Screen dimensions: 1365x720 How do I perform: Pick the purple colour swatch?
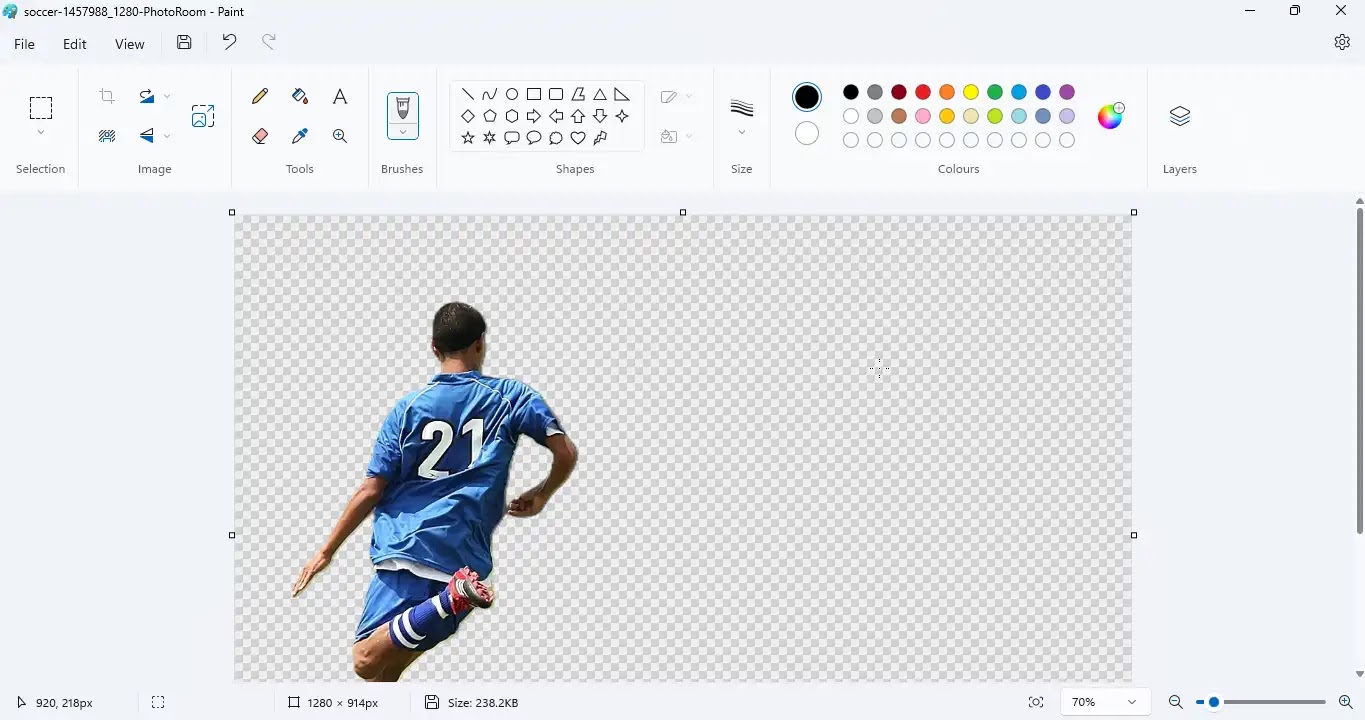click(x=1067, y=92)
